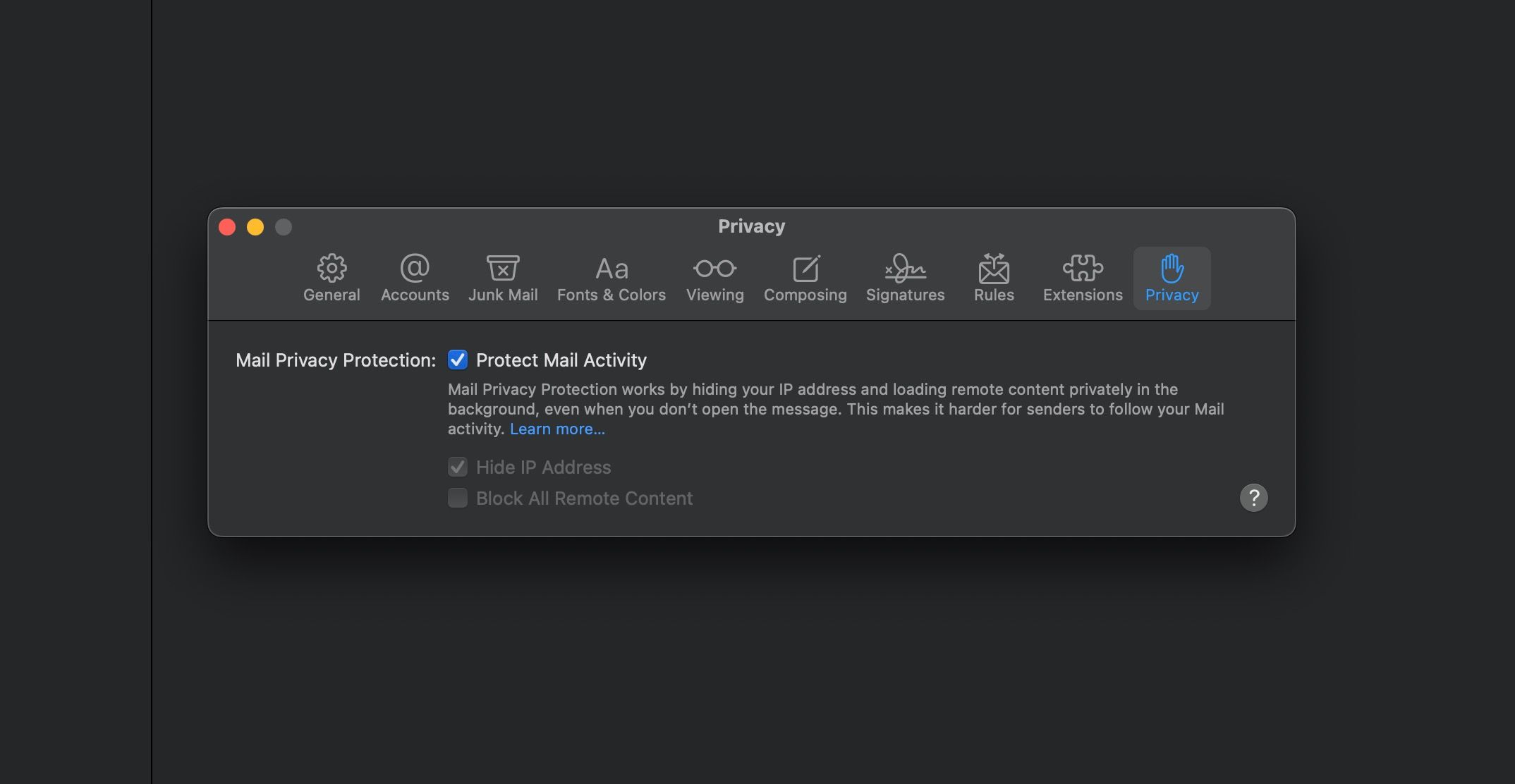Click the Privacy hand icon
Image resolution: width=1515 pixels, height=784 pixels.
pos(1172,268)
